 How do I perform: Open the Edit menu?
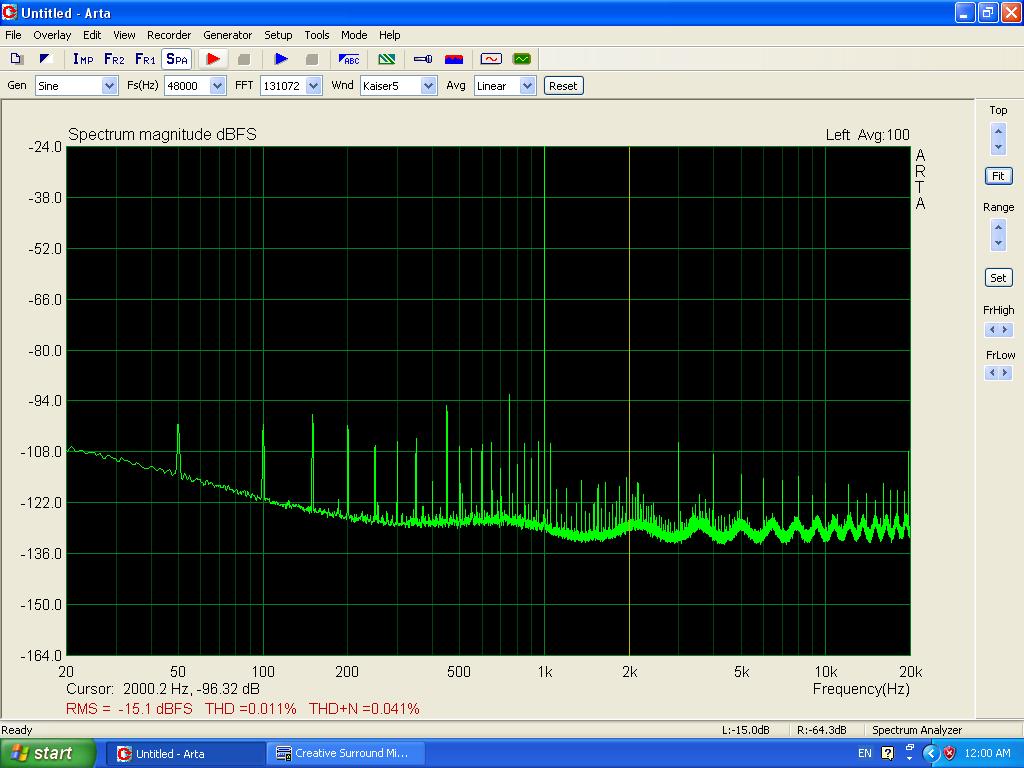click(x=92, y=35)
